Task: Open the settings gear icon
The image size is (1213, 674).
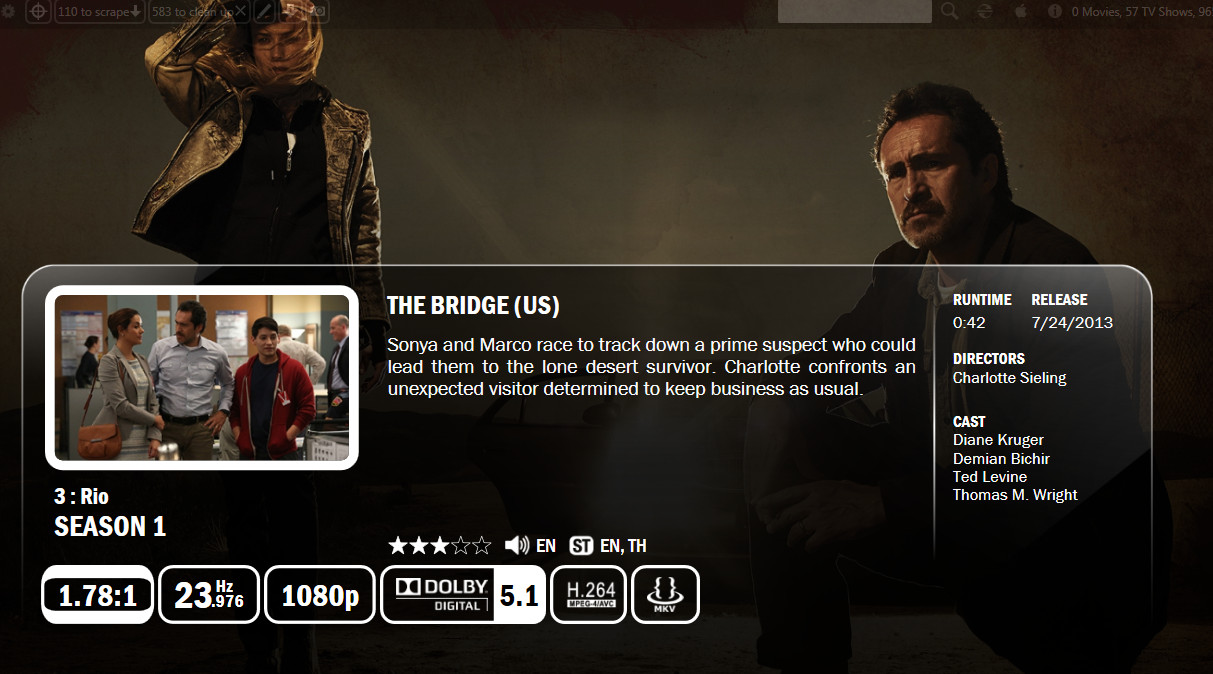Action: coord(10,11)
